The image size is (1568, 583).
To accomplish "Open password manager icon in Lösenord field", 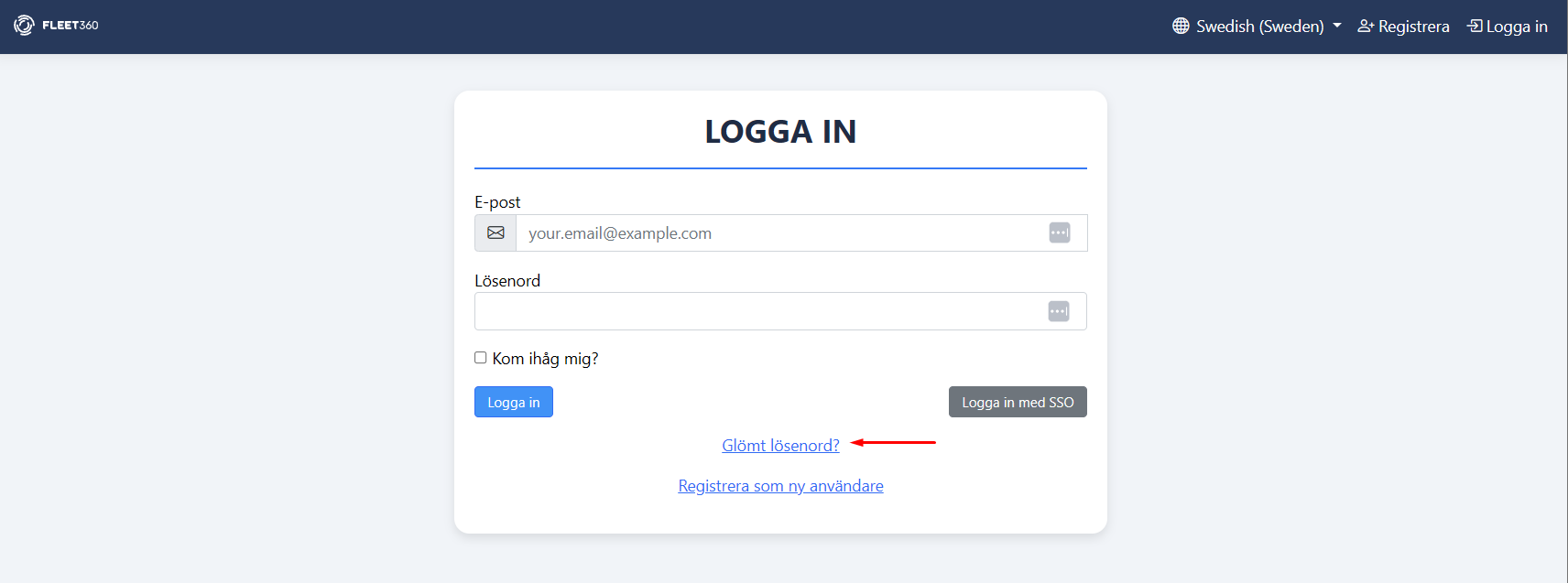I will pyautogui.click(x=1059, y=311).
